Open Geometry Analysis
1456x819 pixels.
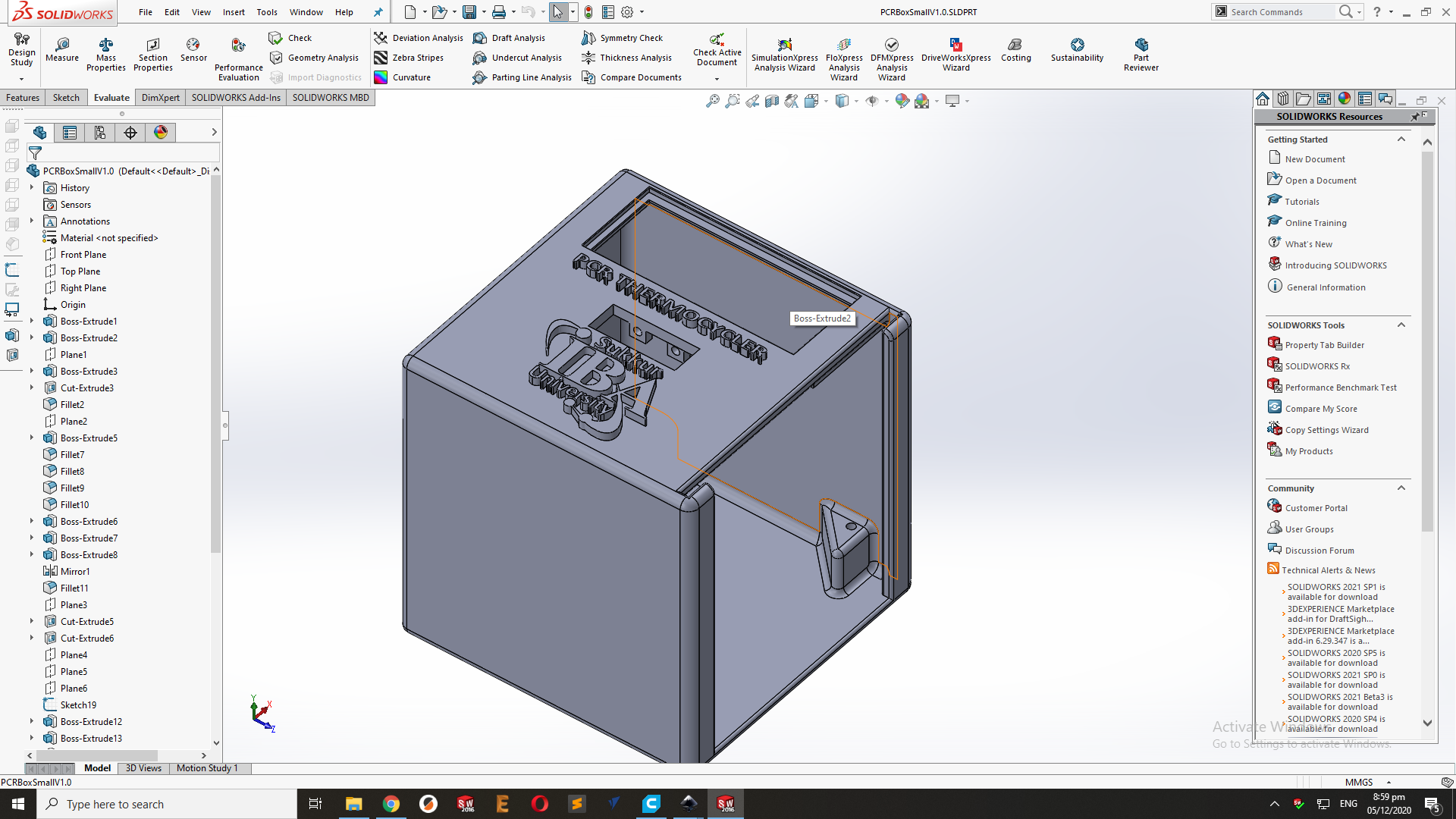314,58
